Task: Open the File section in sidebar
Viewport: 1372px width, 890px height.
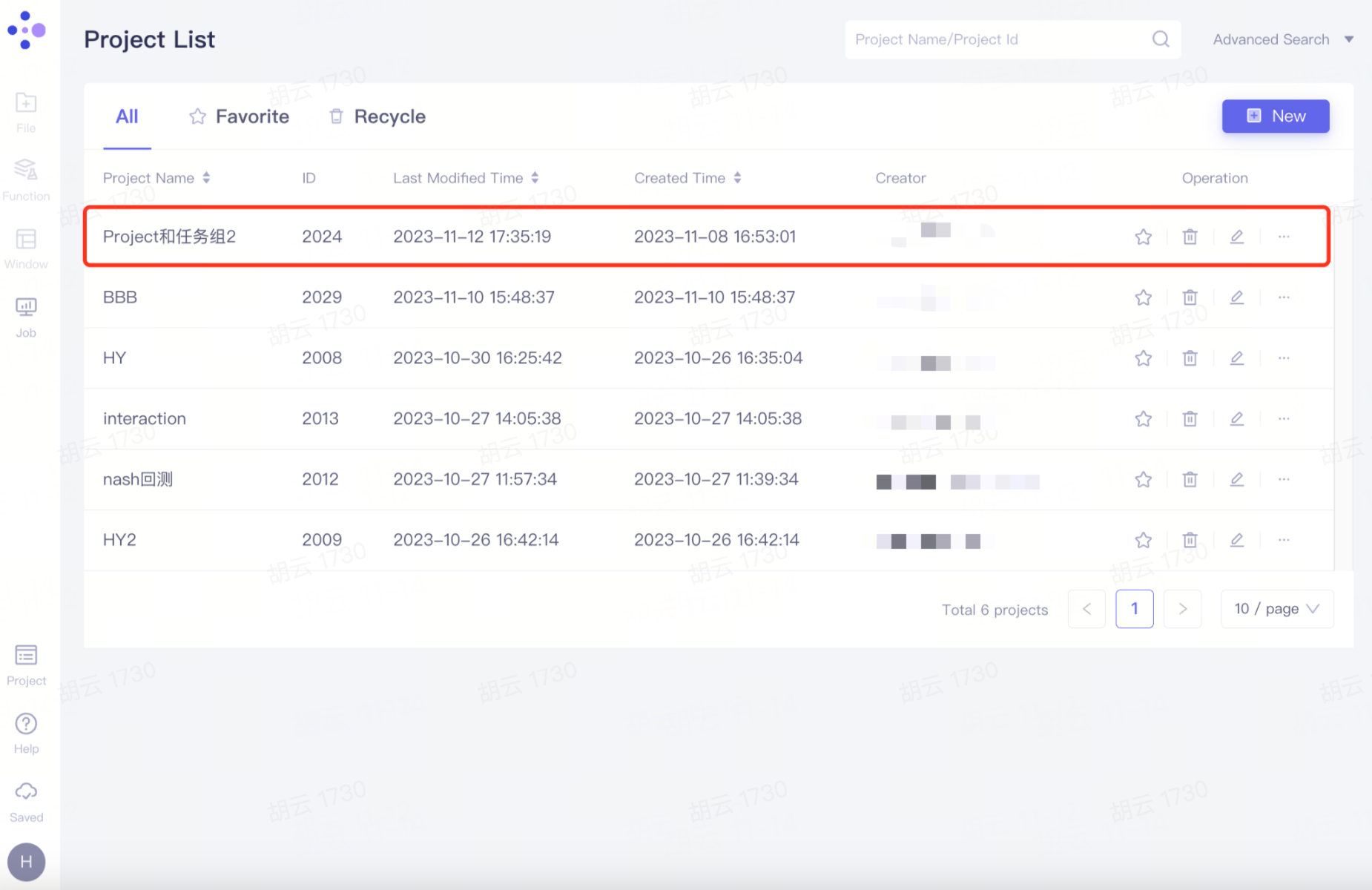Action: point(26,111)
